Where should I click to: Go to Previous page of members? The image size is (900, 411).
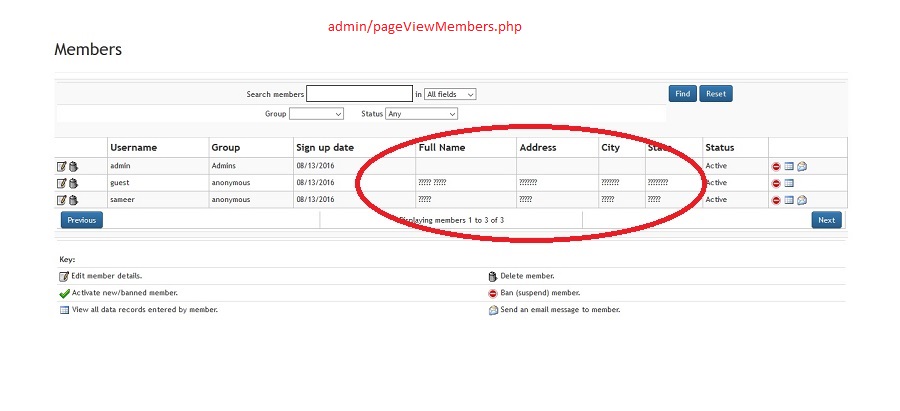82,220
